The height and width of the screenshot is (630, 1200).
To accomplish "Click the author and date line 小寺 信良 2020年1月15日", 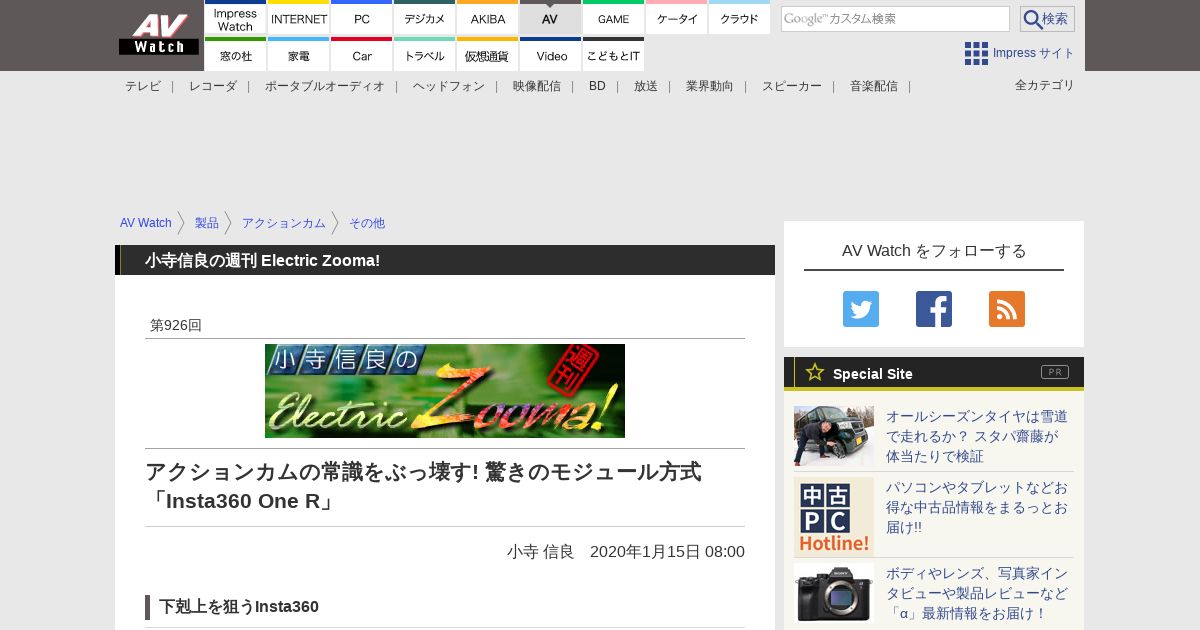I will pyautogui.click(x=626, y=551).
